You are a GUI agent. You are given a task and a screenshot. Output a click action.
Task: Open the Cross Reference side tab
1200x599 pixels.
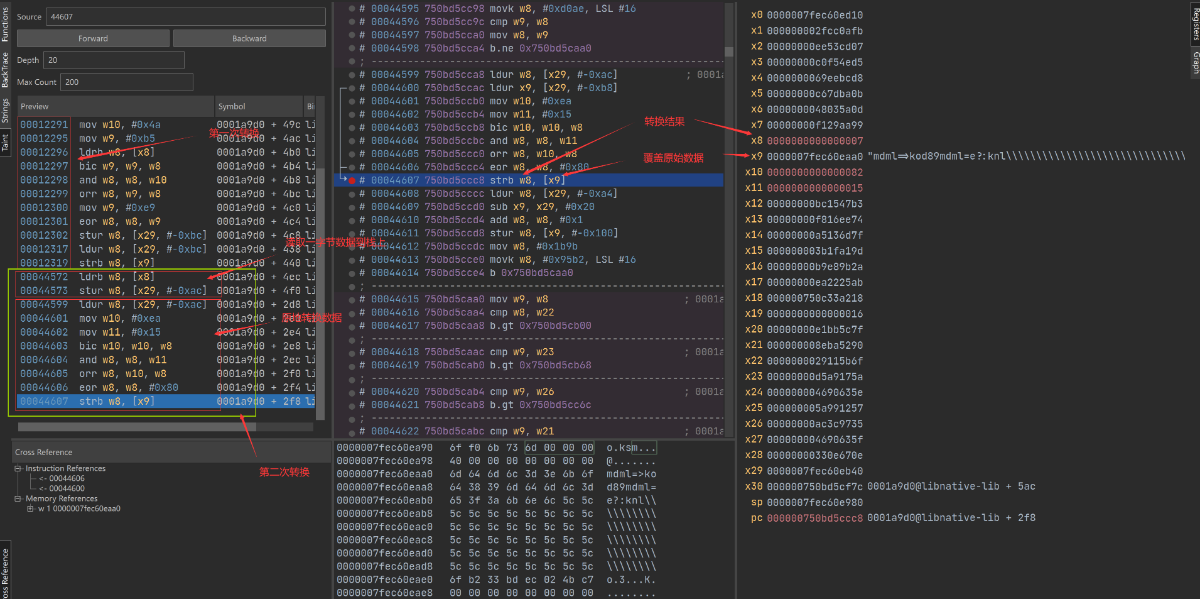pyautogui.click(x=5, y=572)
